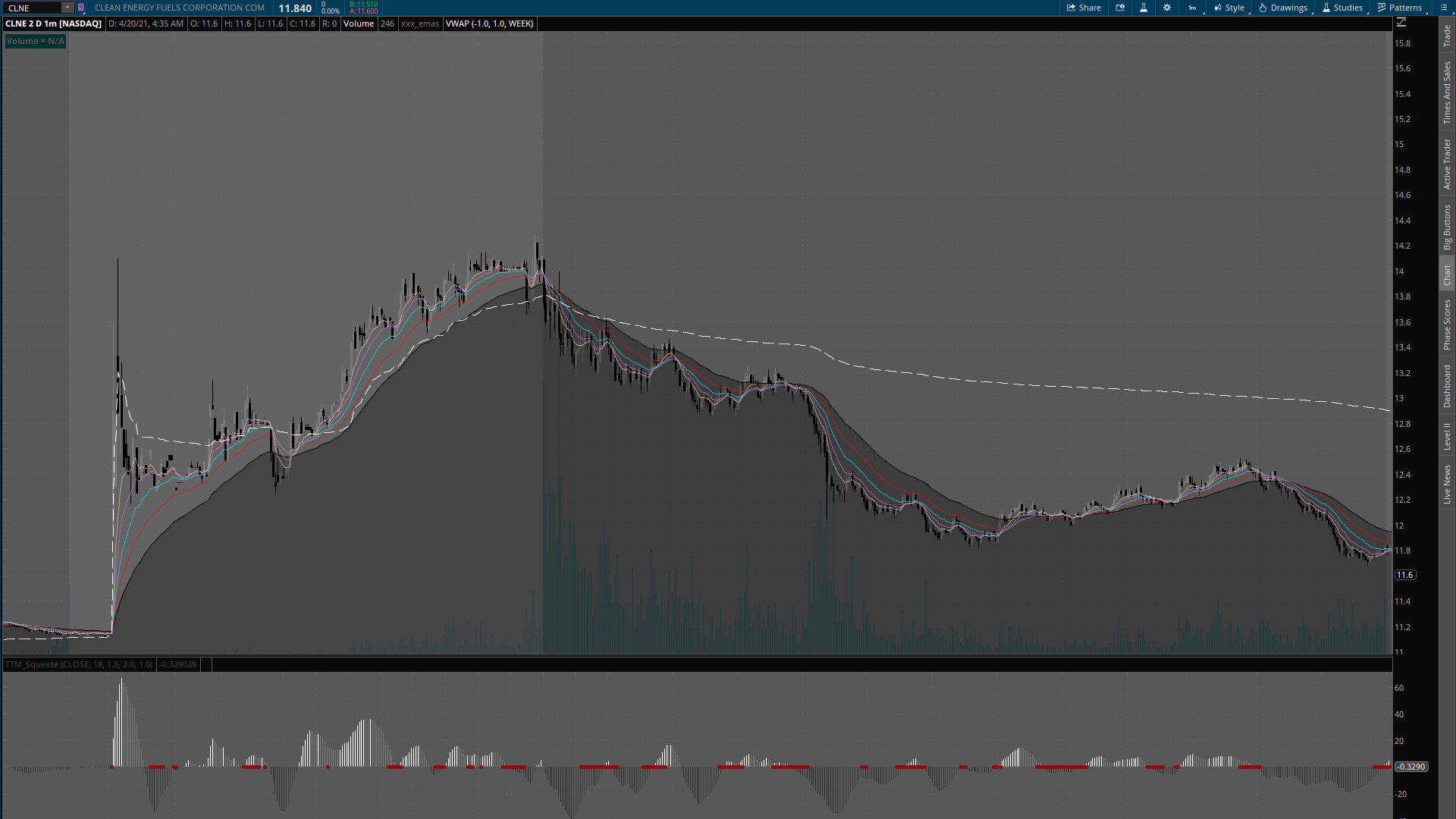Click the Share chart button
The image size is (1456, 819).
(1084, 8)
